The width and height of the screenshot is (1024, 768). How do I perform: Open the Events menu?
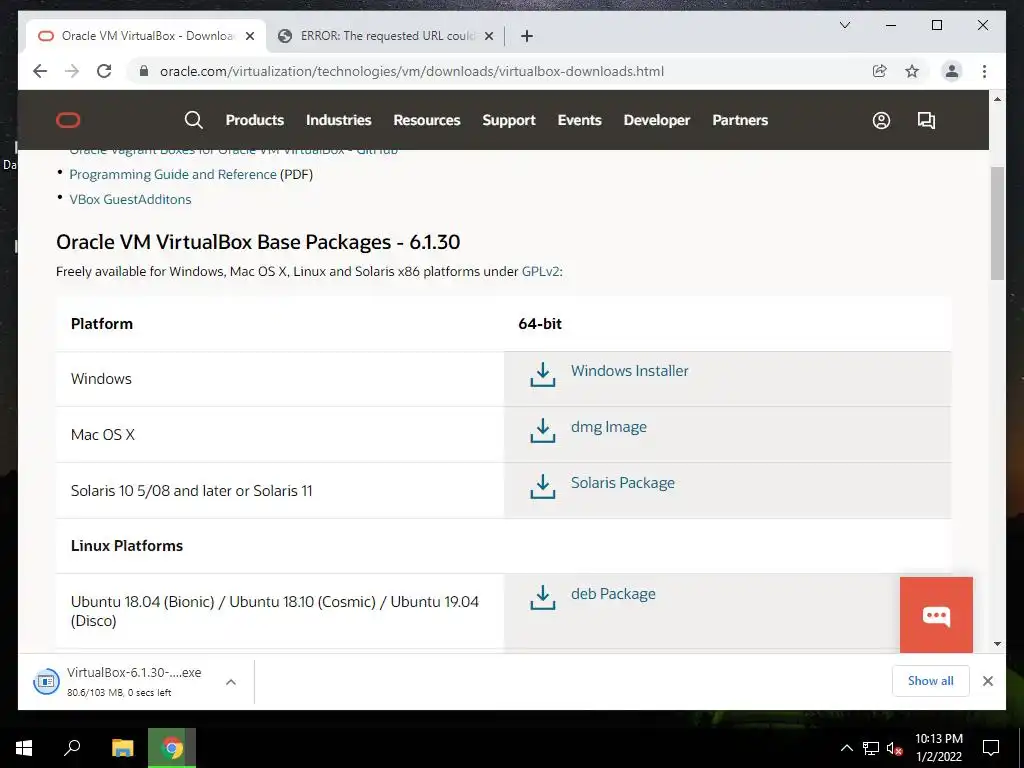pyautogui.click(x=579, y=120)
